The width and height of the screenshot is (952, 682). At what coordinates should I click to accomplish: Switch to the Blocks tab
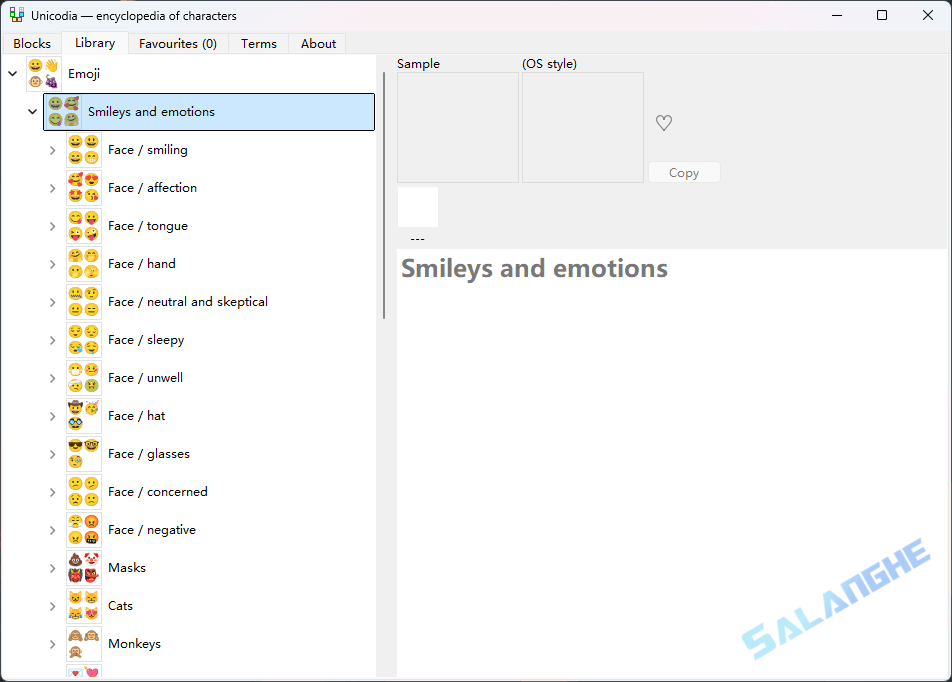32,44
